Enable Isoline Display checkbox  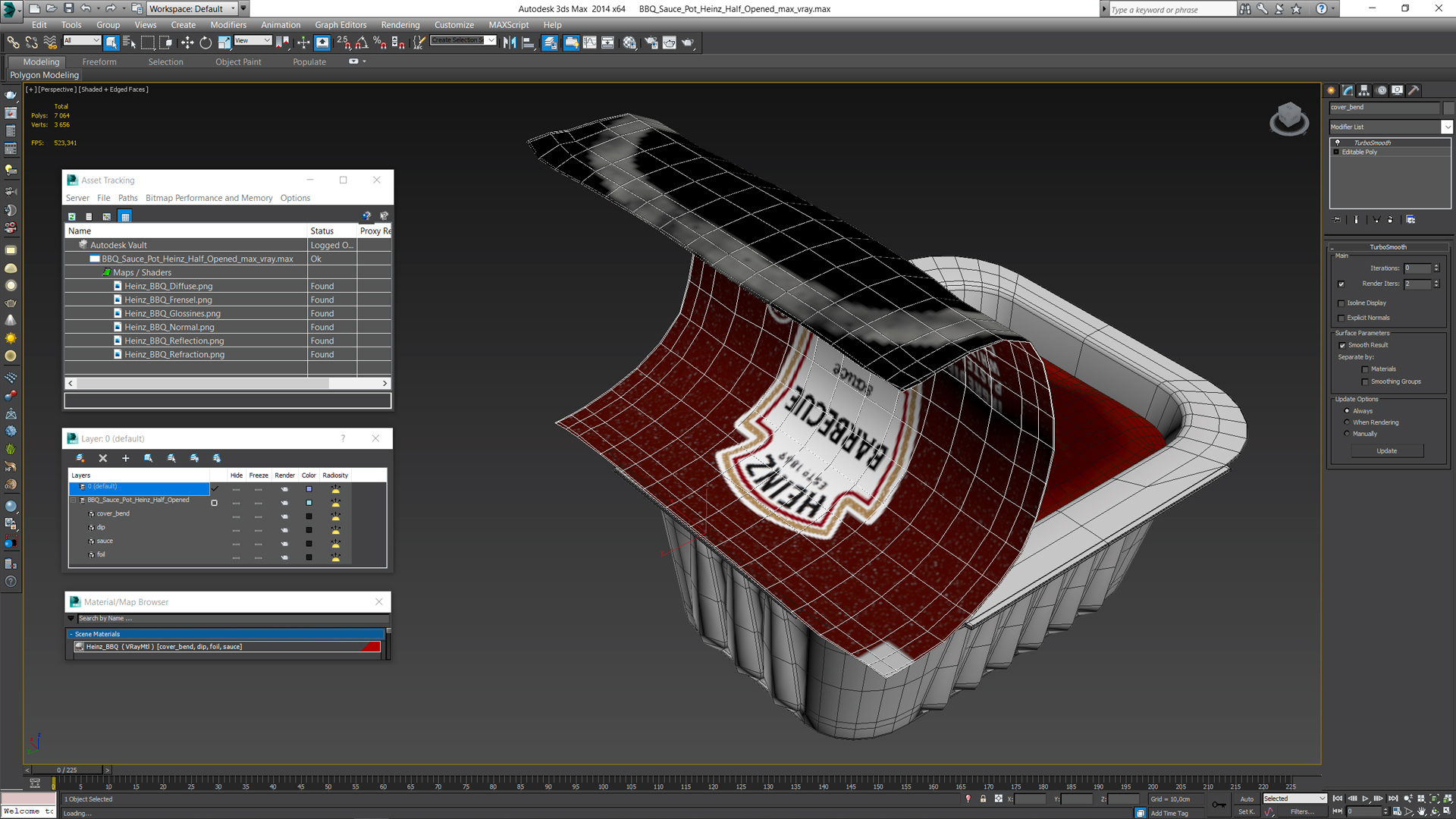point(1341,303)
